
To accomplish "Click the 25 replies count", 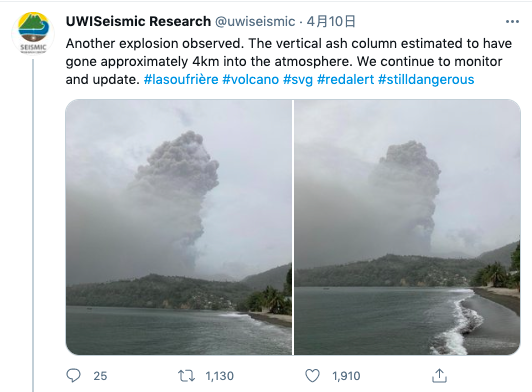I will pos(100,376).
